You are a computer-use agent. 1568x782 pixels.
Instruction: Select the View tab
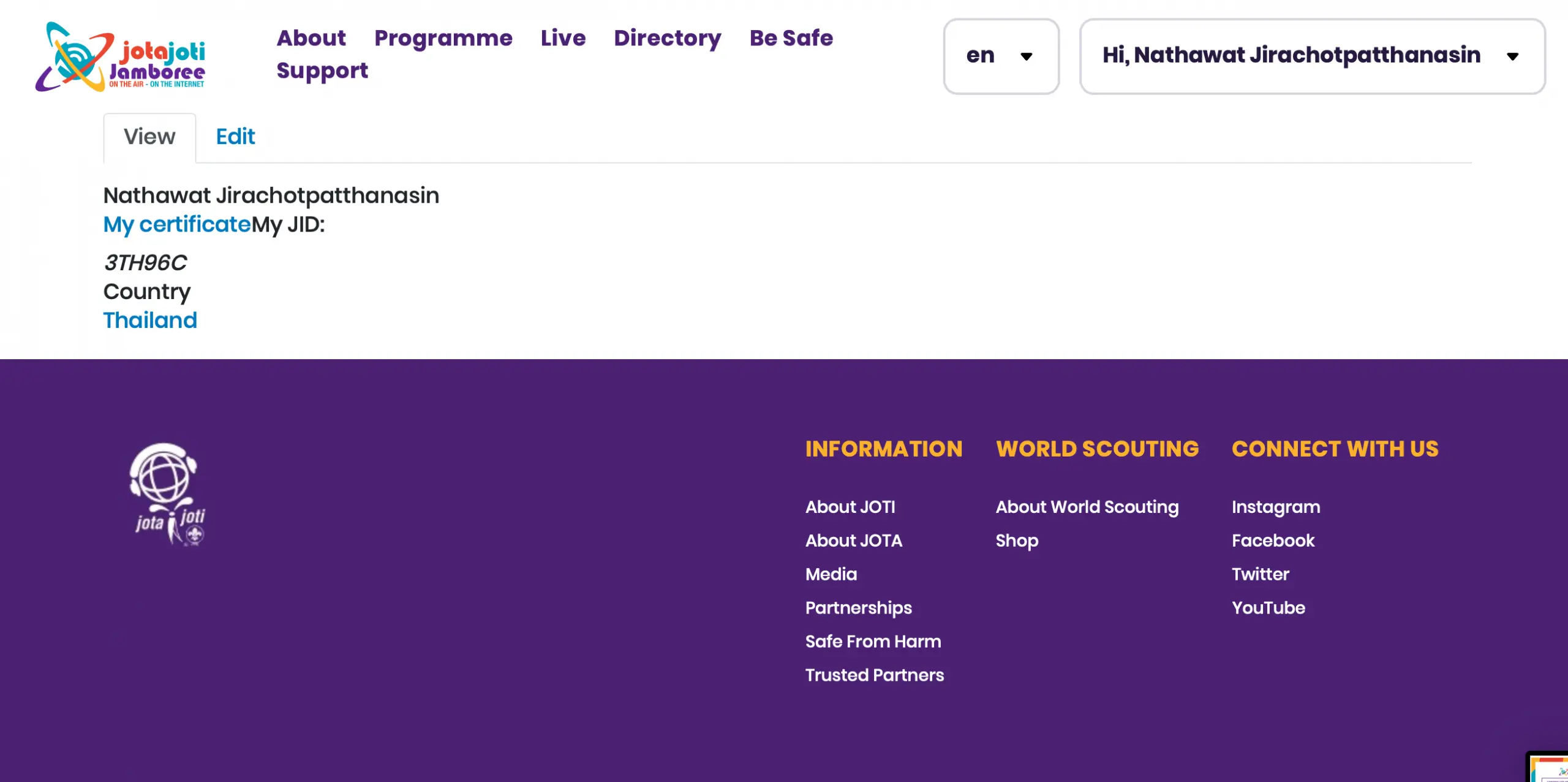click(x=149, y=136)
